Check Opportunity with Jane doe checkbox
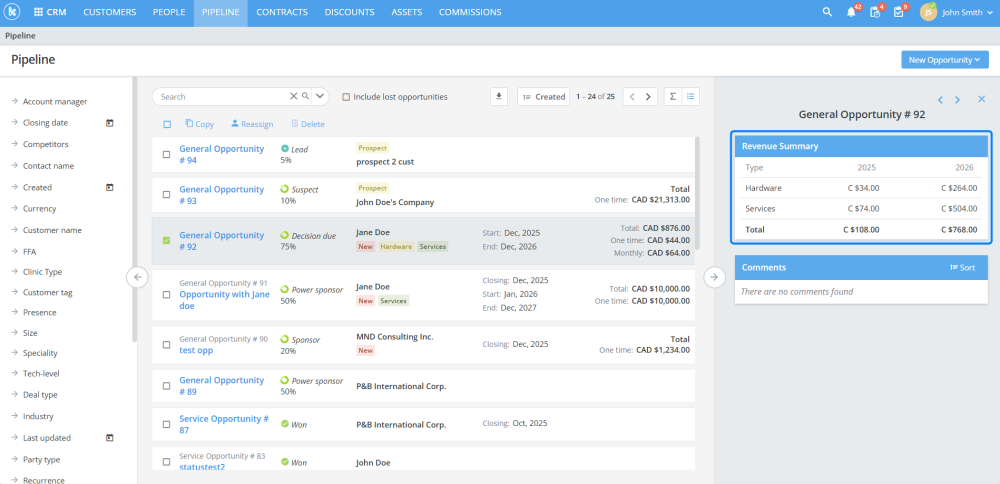1000x484 pixels. (x=166, y=295)
